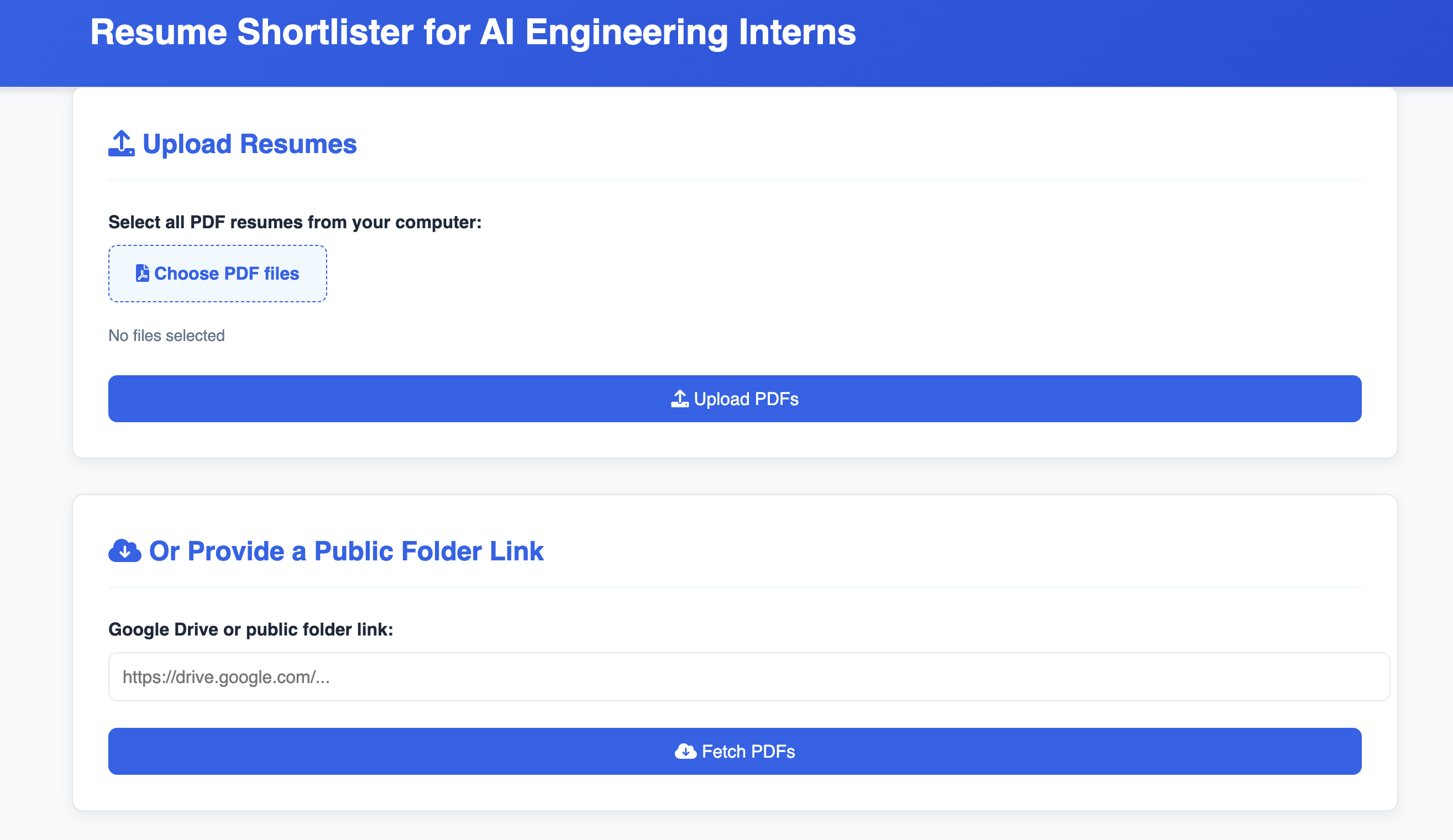Click the No files selected status text
The width and height of the screenshot is (1453, 840).
[x=167, y=335]
